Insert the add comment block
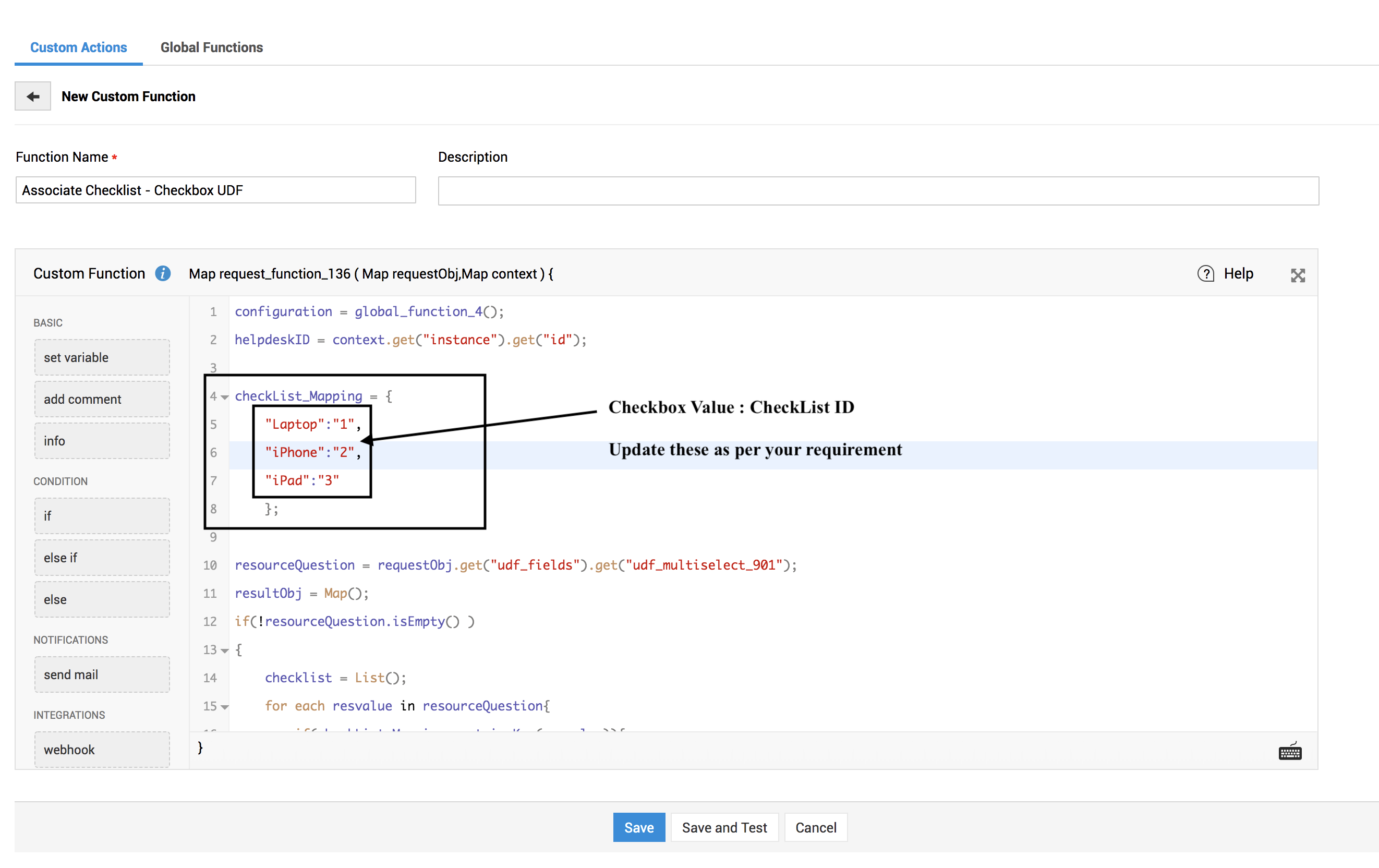The image size is (1379, 868). click(x=102, y=400)
